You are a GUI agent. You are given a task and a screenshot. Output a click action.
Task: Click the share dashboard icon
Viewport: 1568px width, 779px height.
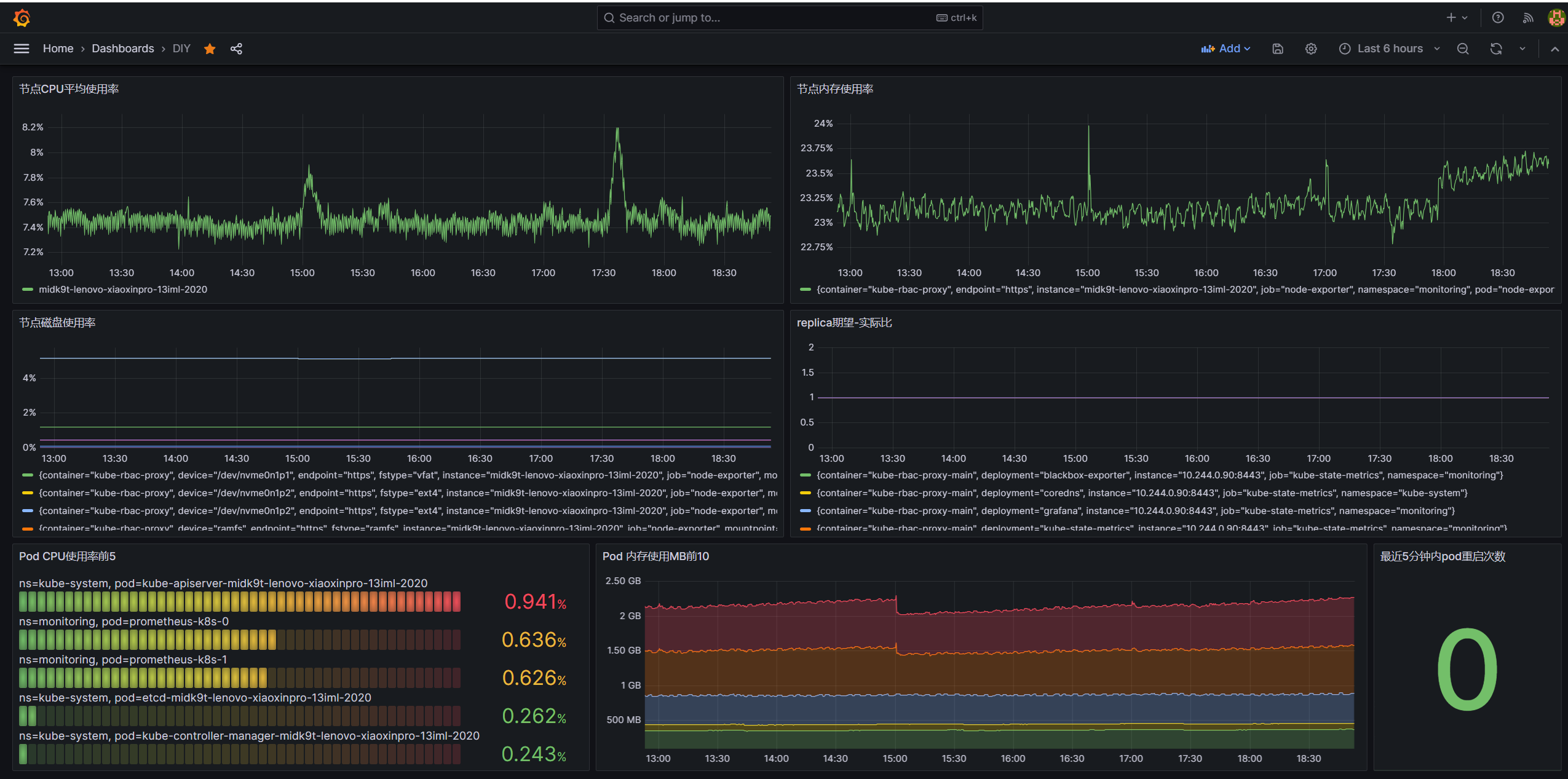click(x=236, y=49)
